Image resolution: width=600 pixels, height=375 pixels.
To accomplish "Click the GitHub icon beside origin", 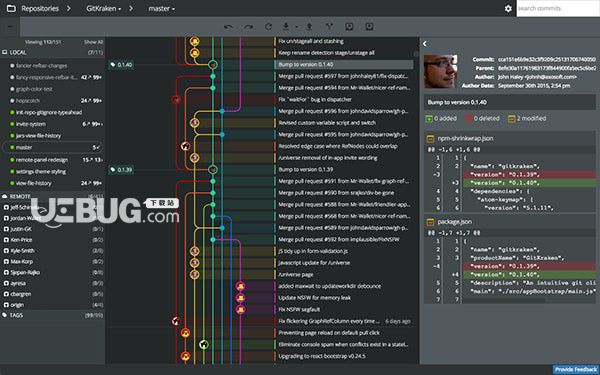I will (x=6, y=305).
